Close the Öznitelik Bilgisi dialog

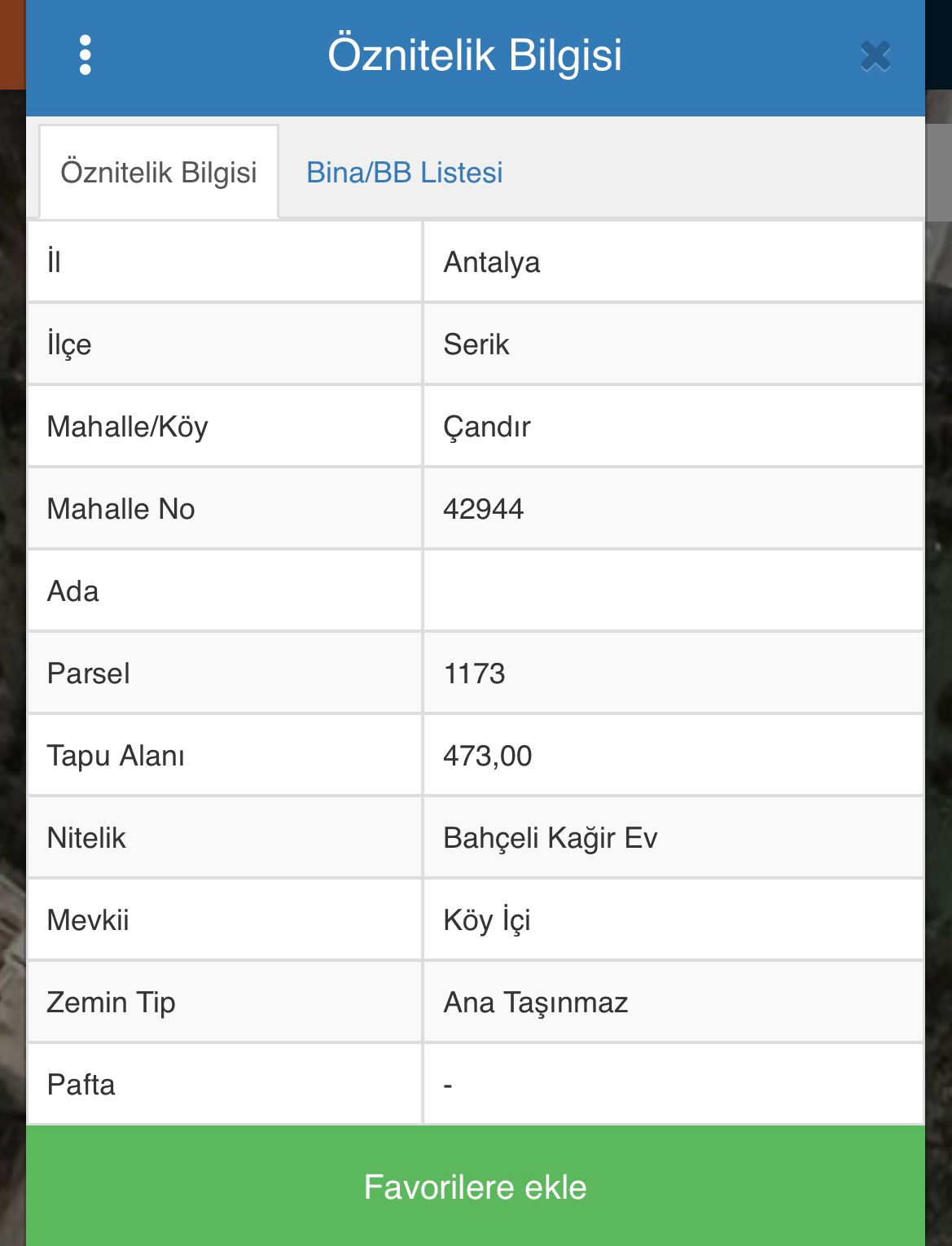pos(875,56)
